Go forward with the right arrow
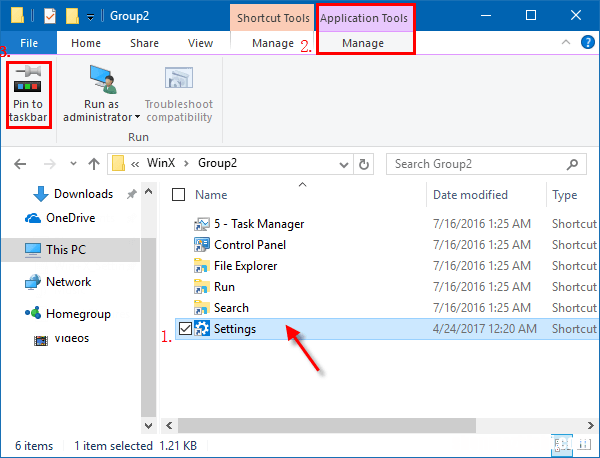This screenshot has height=458, width=600. [x=50, y=164]
